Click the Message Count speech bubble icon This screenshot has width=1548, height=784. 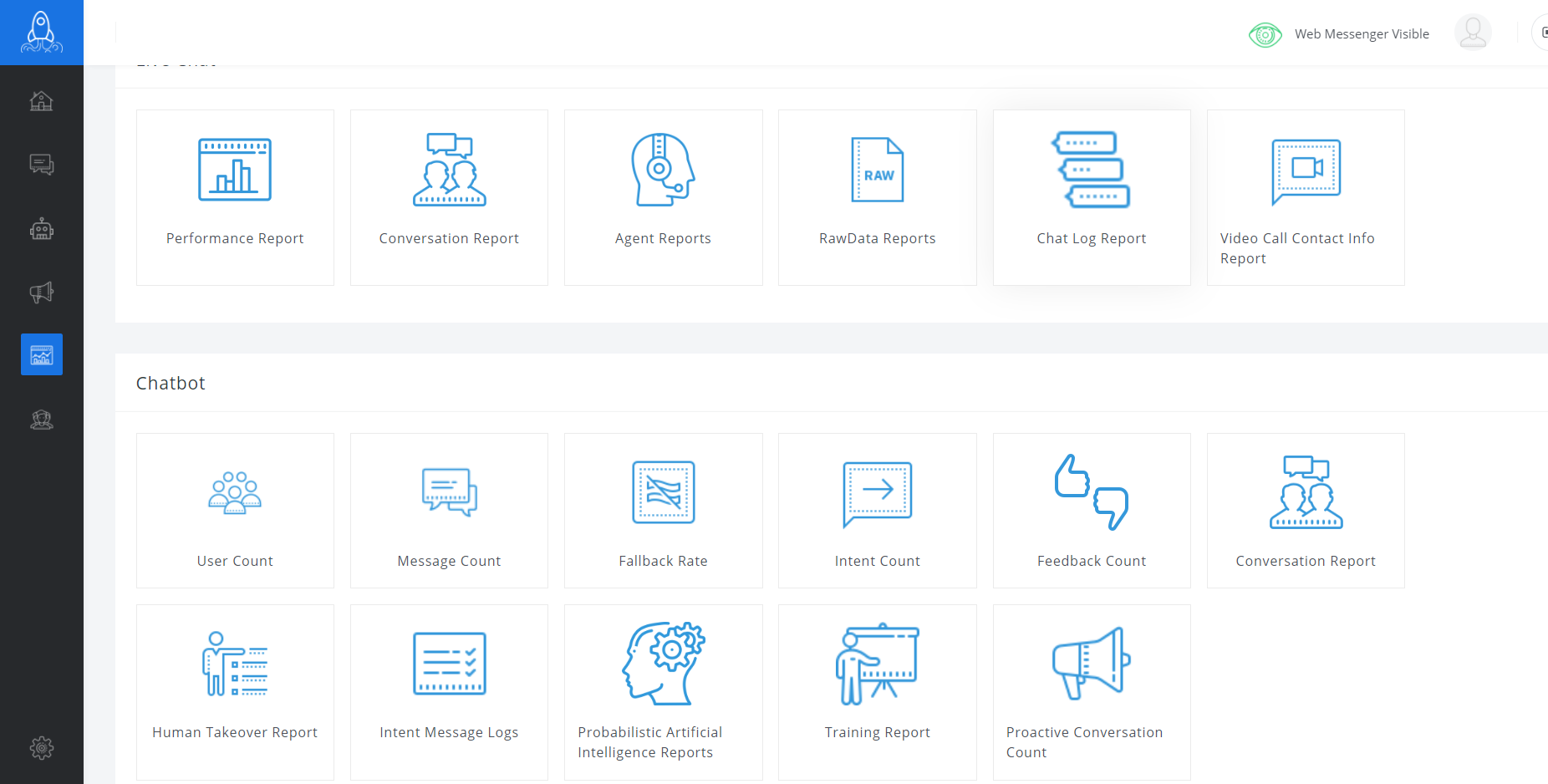(450, 492)
